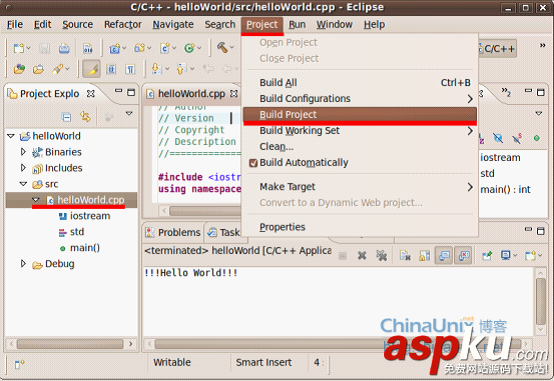554x381 pixels.
Task: Click the Print toolbar icon
Action: coord(64,48)
